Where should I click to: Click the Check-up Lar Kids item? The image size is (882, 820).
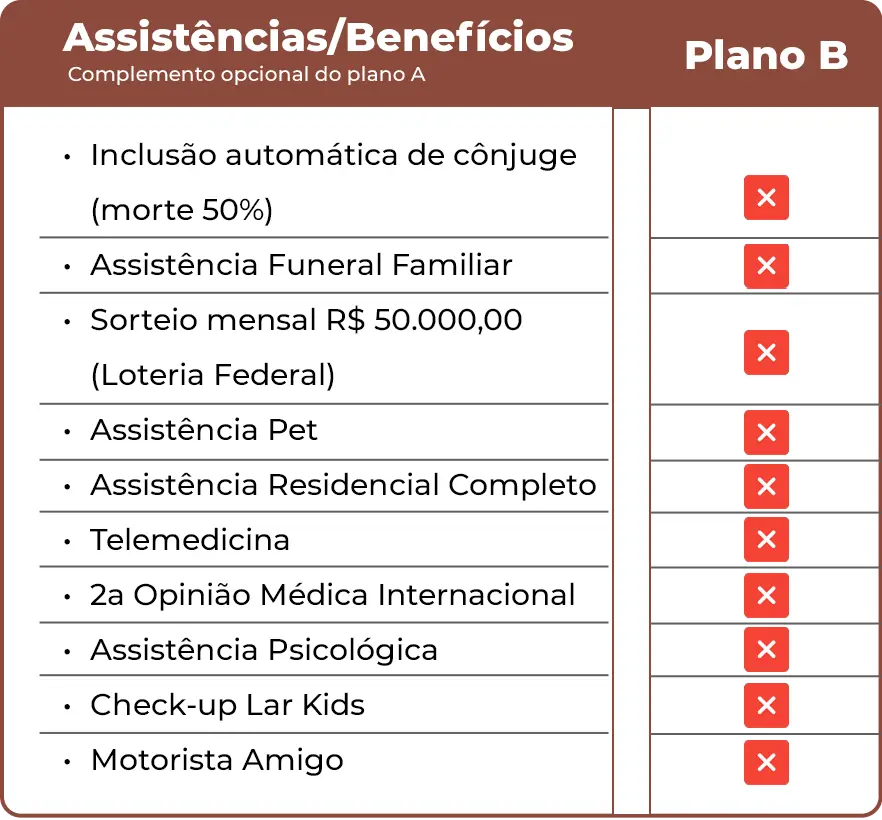[x=227, y=705]
